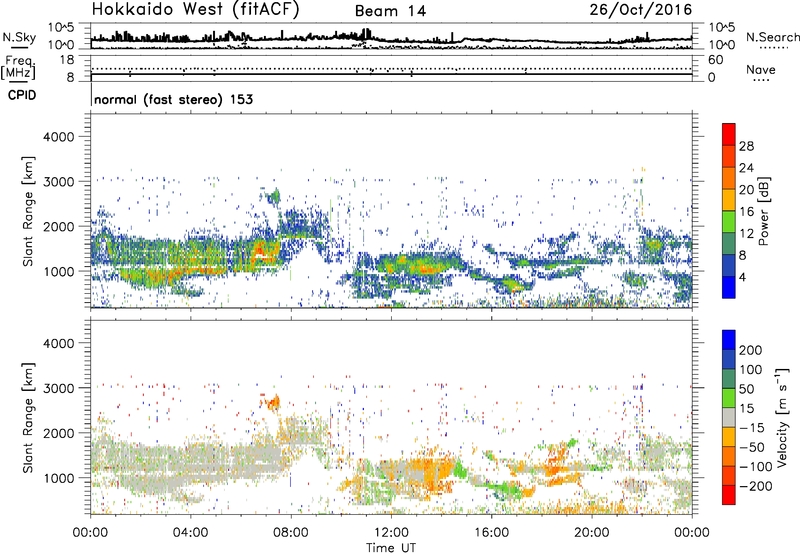
Task: Click the Velocity panel's "Slant Range [km]" label
Action: (28, 418)
